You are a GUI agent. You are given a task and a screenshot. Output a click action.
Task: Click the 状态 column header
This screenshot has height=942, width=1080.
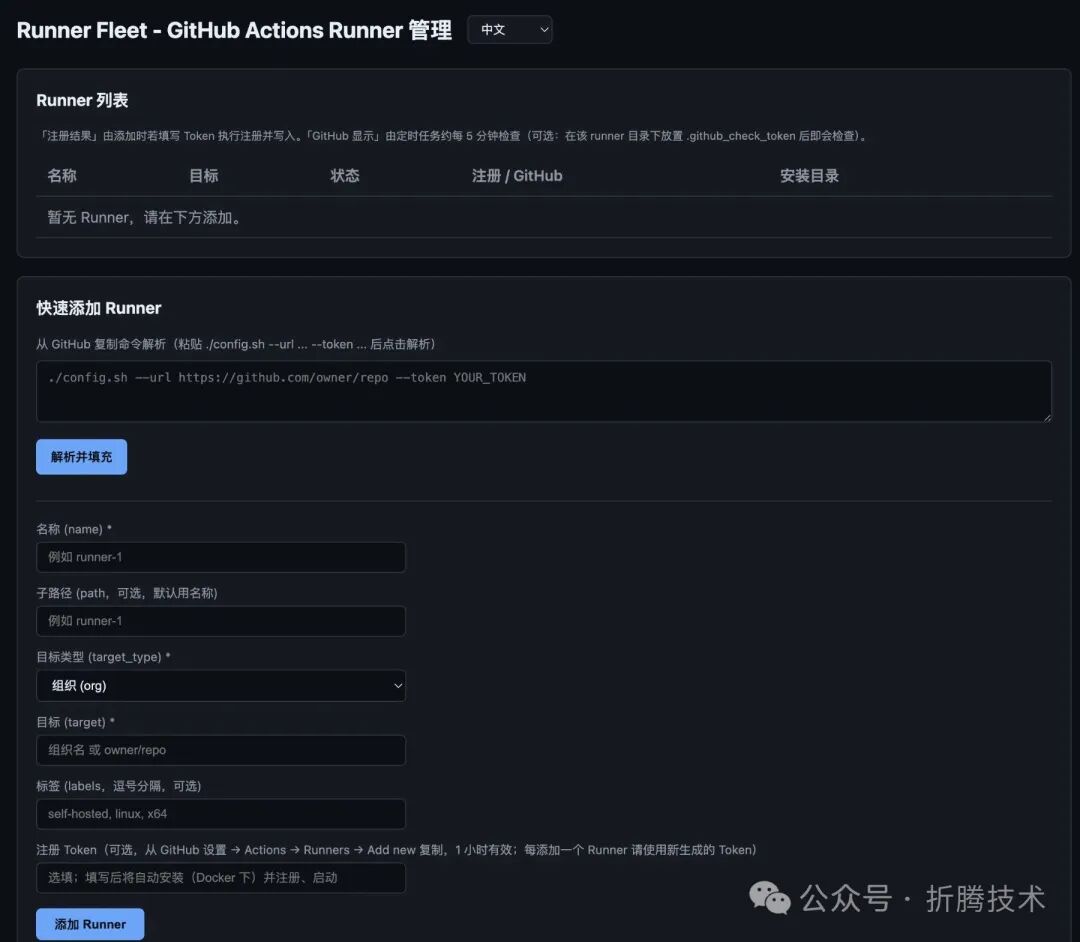344,175
